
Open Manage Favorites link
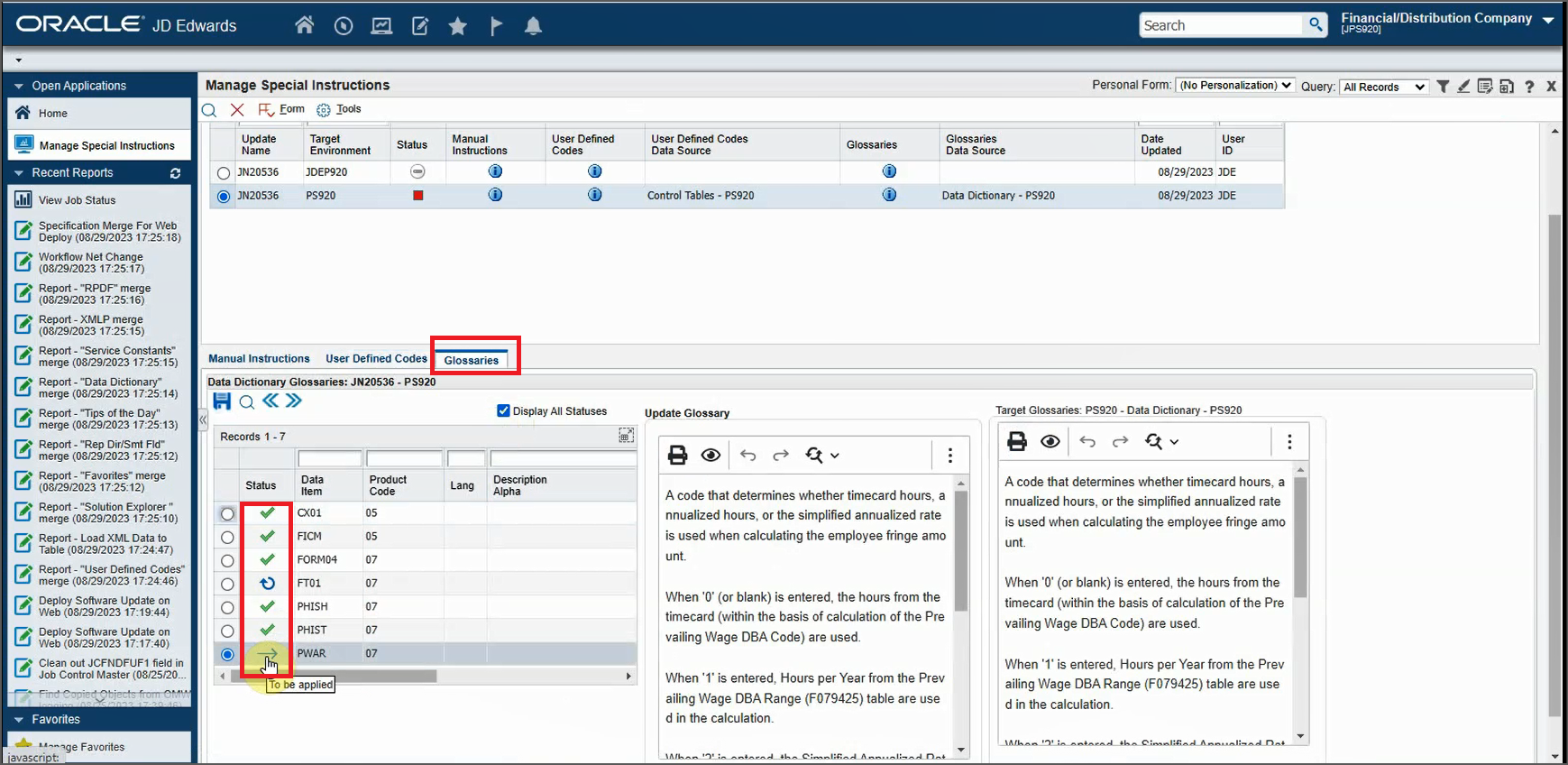[81, 747]
